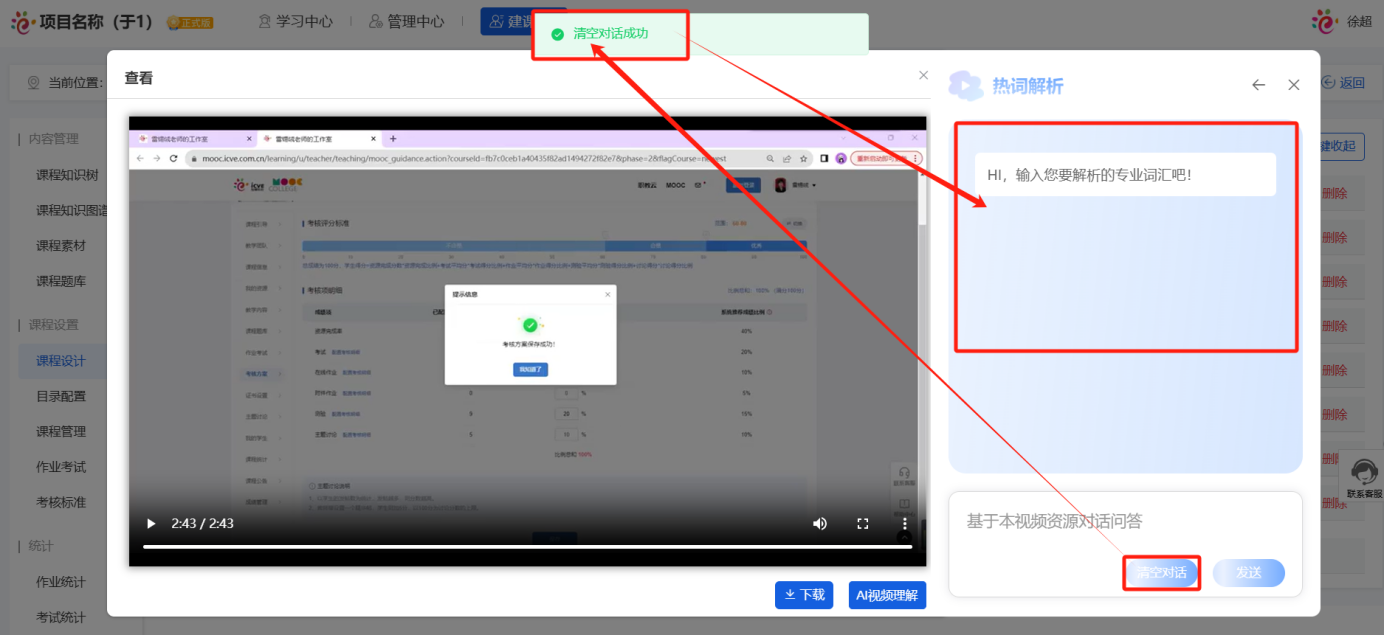The image size is (1384, 635).
Task: Close the 热词解析 panel with X
Action: coord(1293,85)
